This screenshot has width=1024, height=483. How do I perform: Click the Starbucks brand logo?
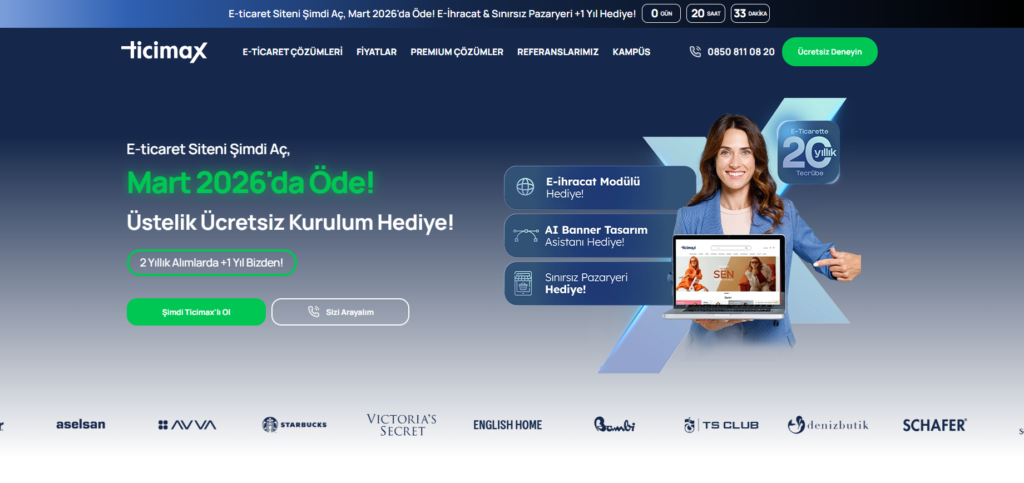[294, 425]
